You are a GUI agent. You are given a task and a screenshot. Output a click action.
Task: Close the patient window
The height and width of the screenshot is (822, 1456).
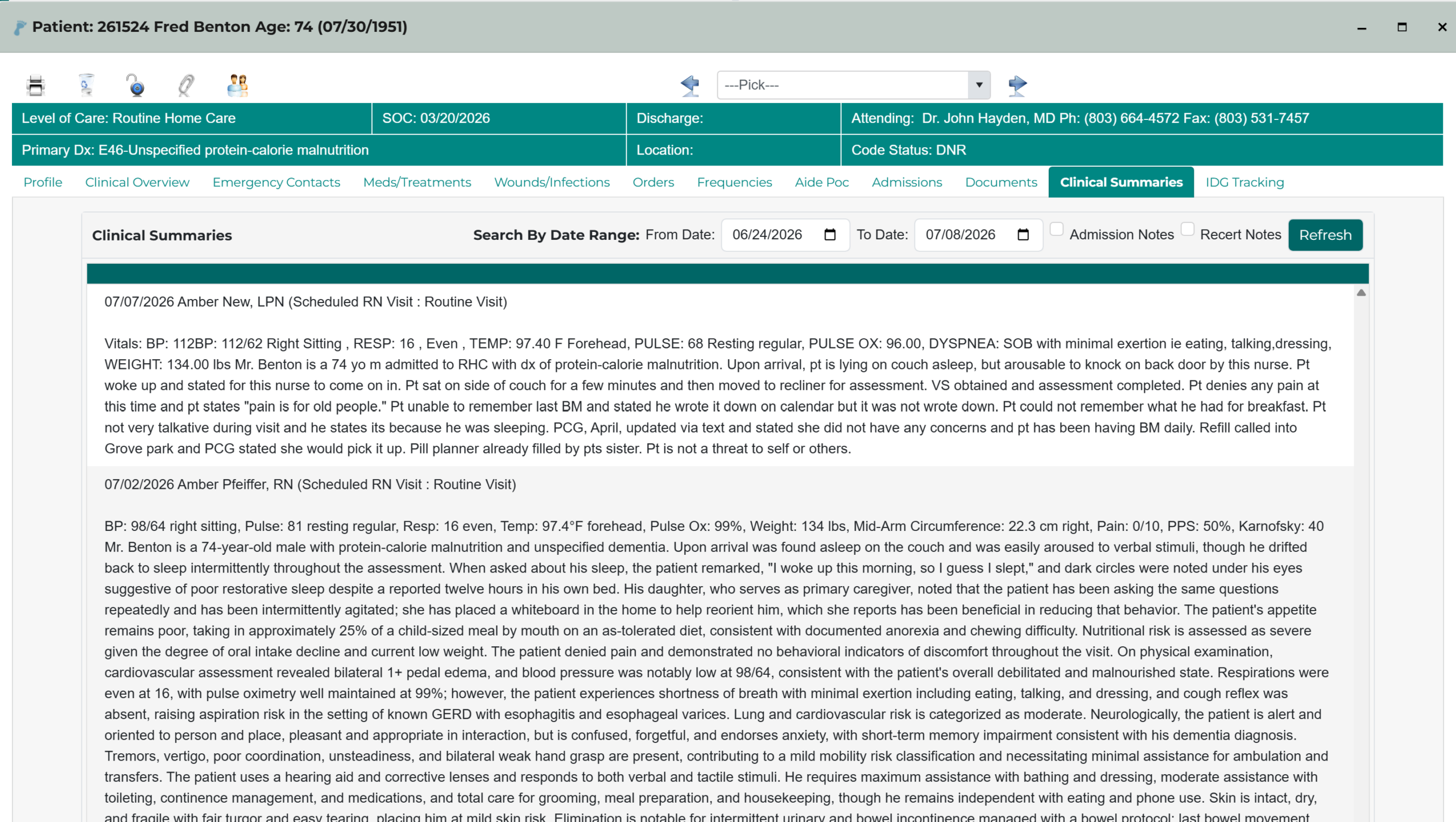[1442, 27]
